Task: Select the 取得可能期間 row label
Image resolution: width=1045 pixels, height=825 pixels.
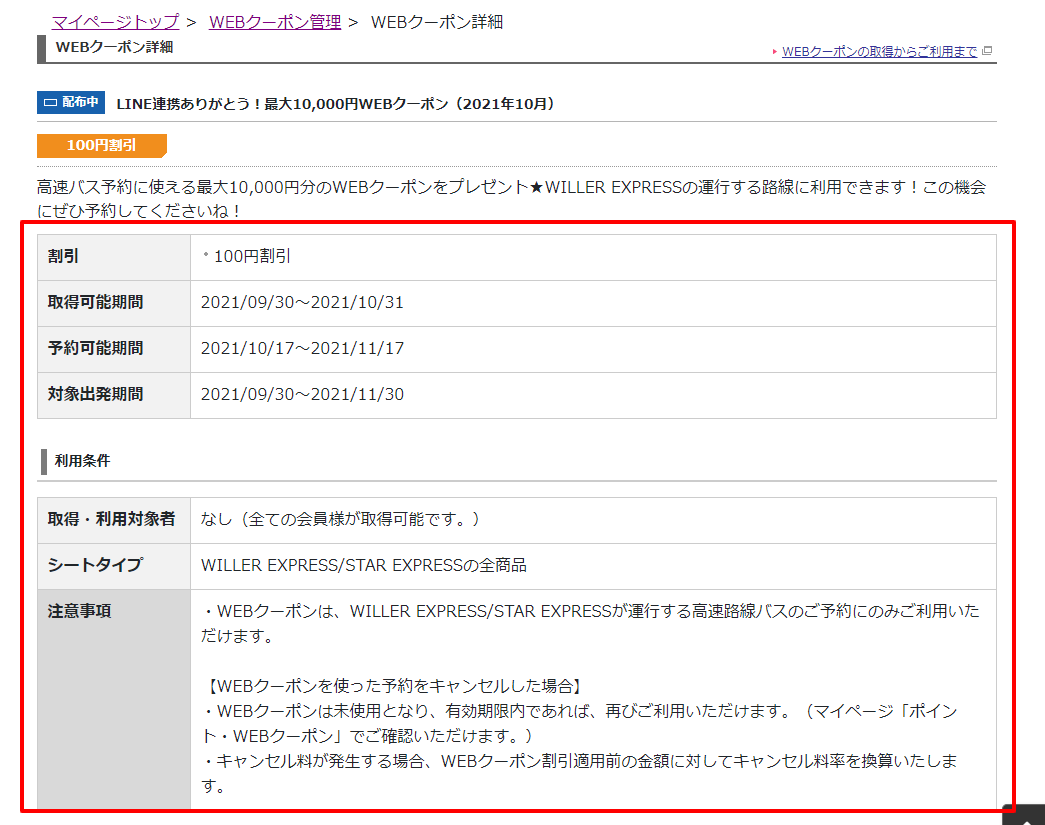Action: click(x=95, y=303)
